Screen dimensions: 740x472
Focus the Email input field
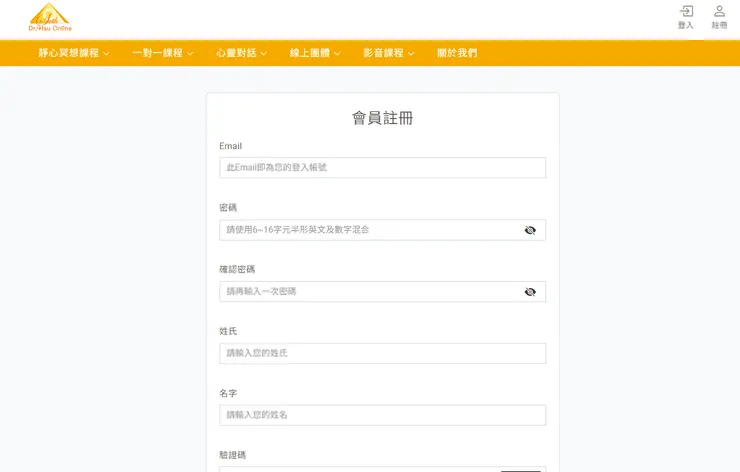(383, 168)
